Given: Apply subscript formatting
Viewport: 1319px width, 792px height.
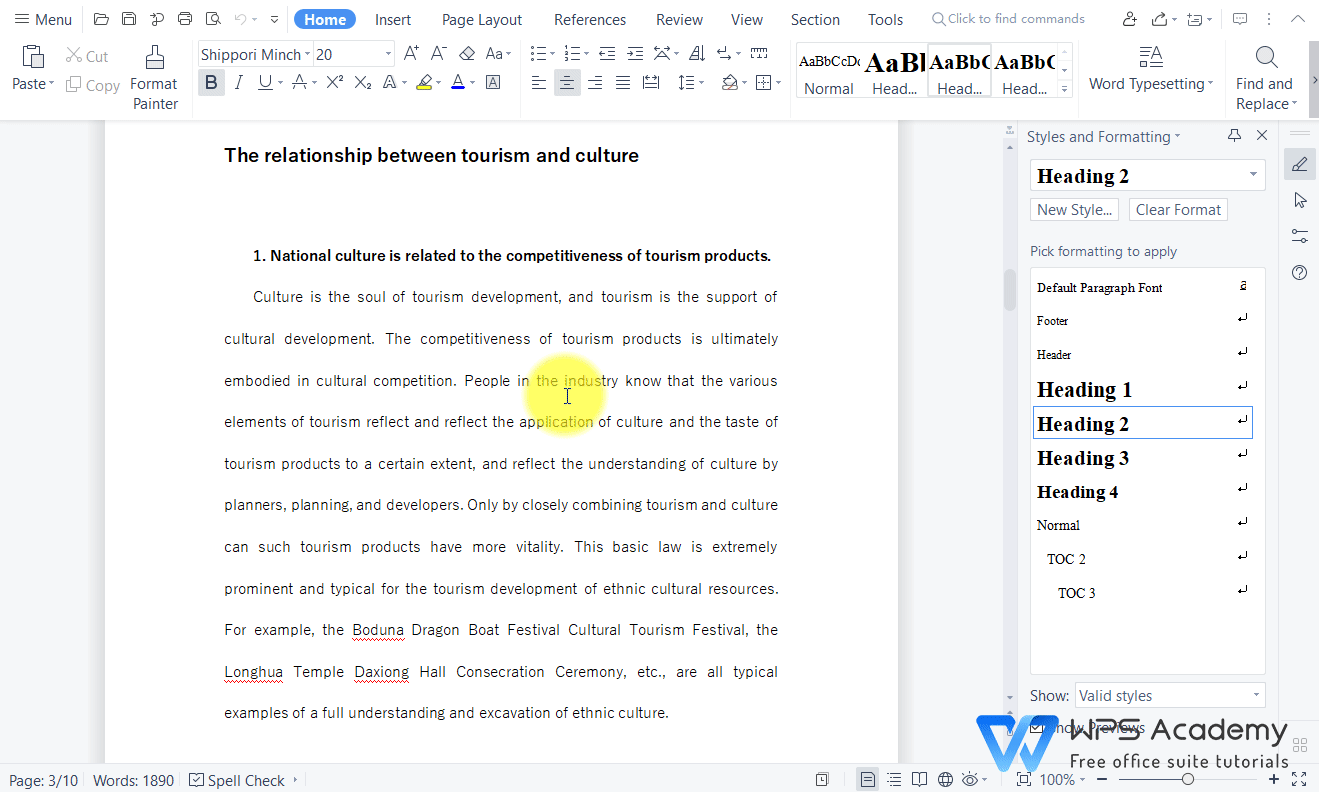Looking at the screenshot, I should [361, 83].
